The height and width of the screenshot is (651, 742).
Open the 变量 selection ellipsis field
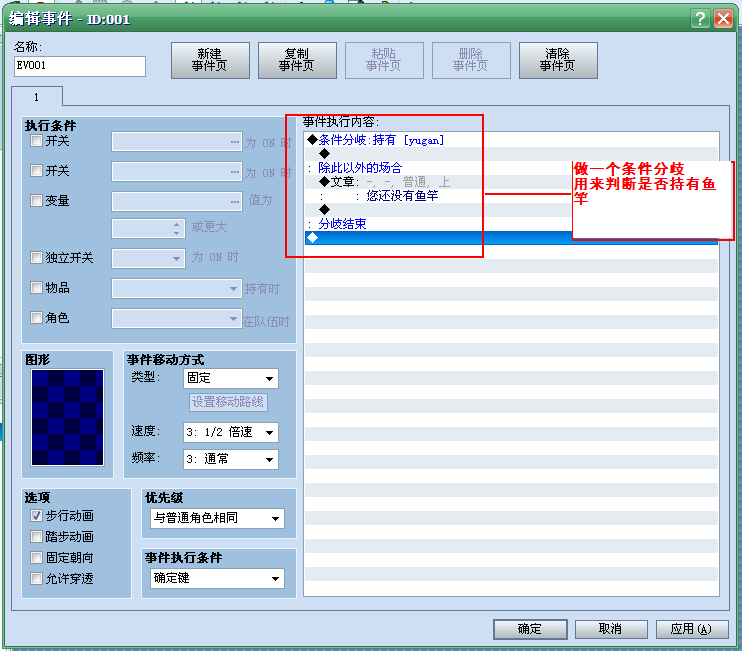tap(177, 202)
